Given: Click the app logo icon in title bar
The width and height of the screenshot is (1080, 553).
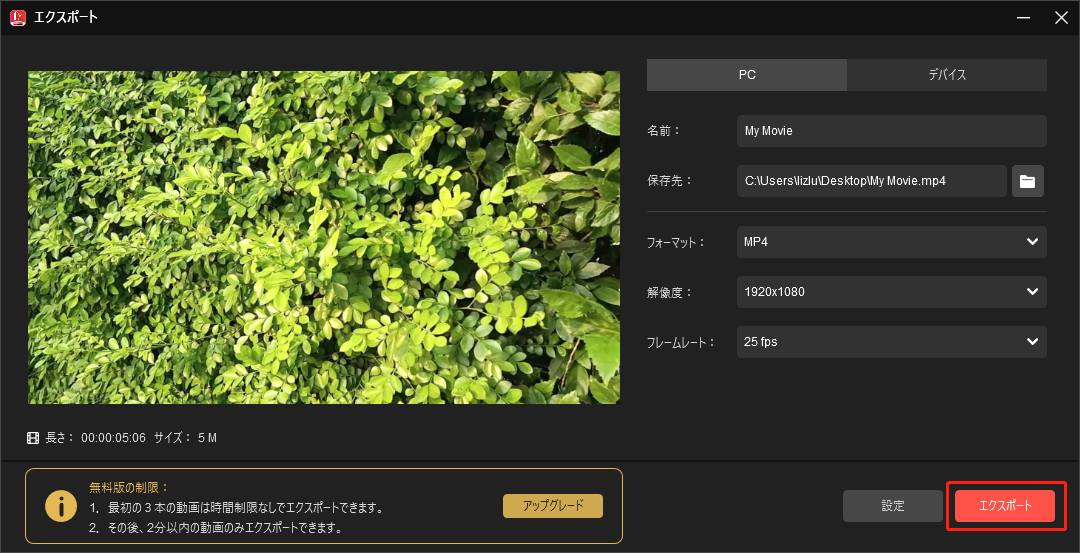Looking at the screenshot, I should tap(18, 18).
